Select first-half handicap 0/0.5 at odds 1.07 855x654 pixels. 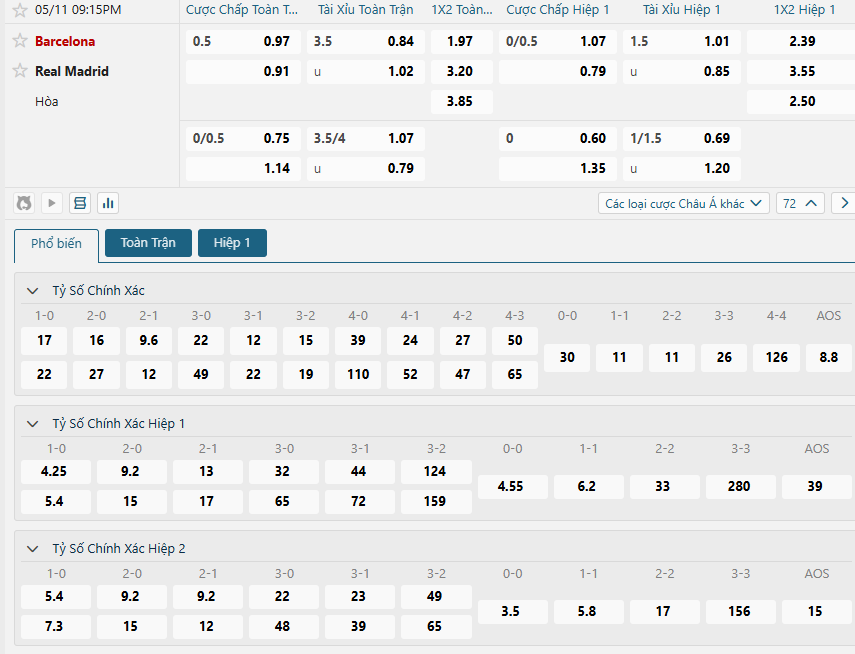click(x=557, y=41)
